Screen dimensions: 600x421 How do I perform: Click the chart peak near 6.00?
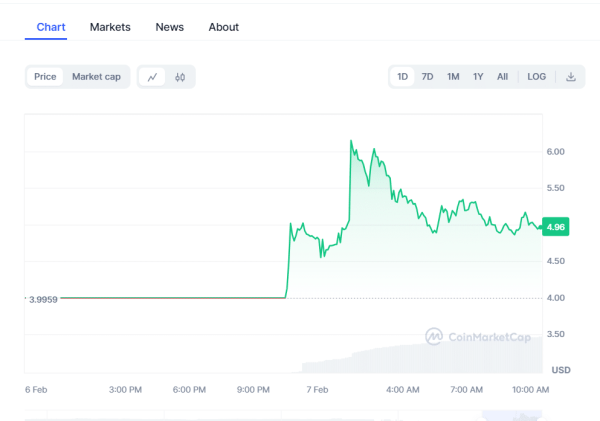click(x=351, y=142)
